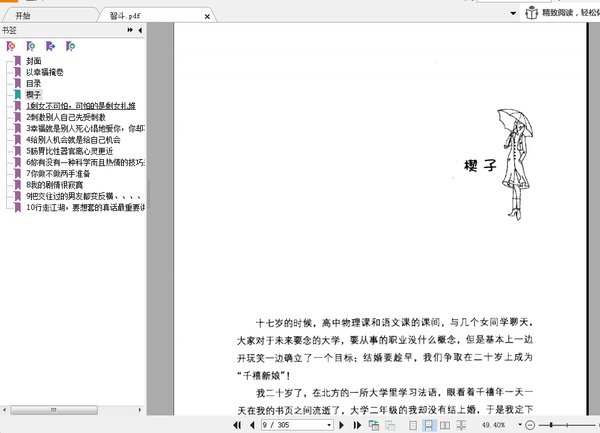Click the bookmark flag icon beside 封面
This screenshot has height=433, width=600.
[x=17, y=61]
